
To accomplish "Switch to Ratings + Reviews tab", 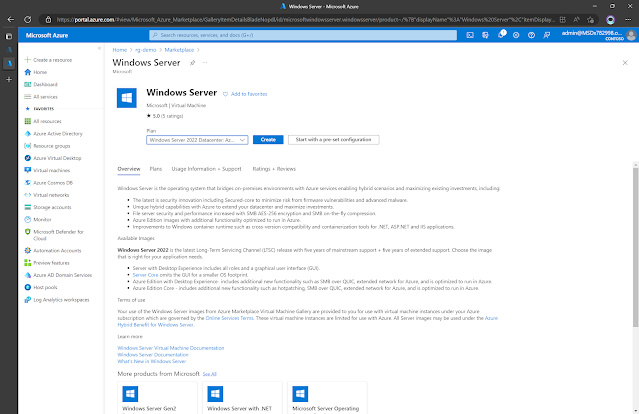I will pos(274,169).
